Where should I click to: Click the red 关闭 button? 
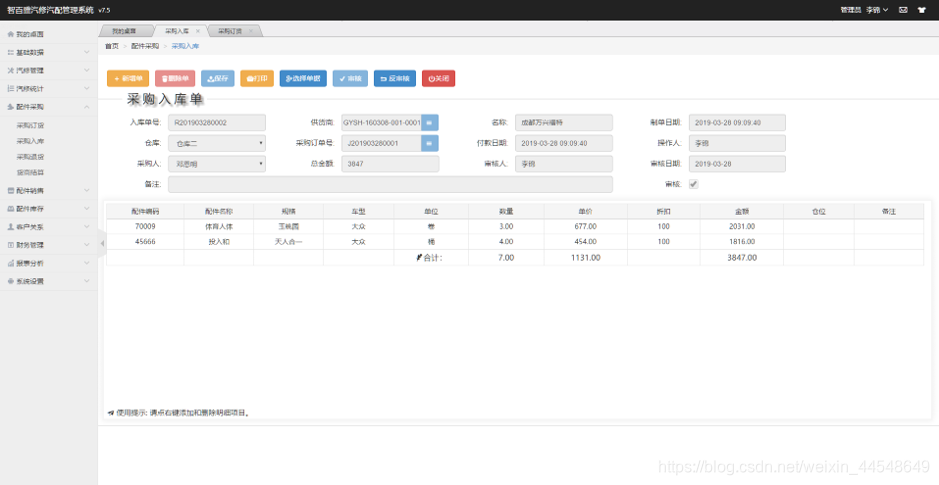point(438,78)
